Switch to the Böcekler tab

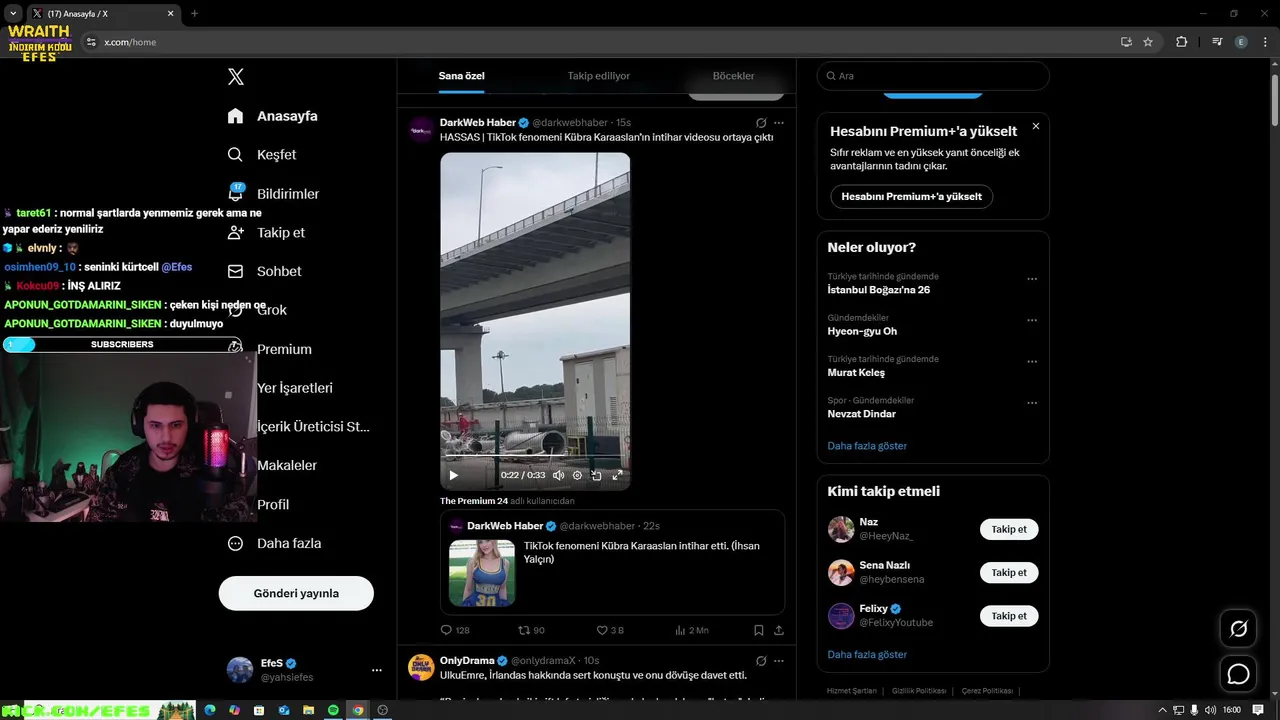[x=733, y=76]
